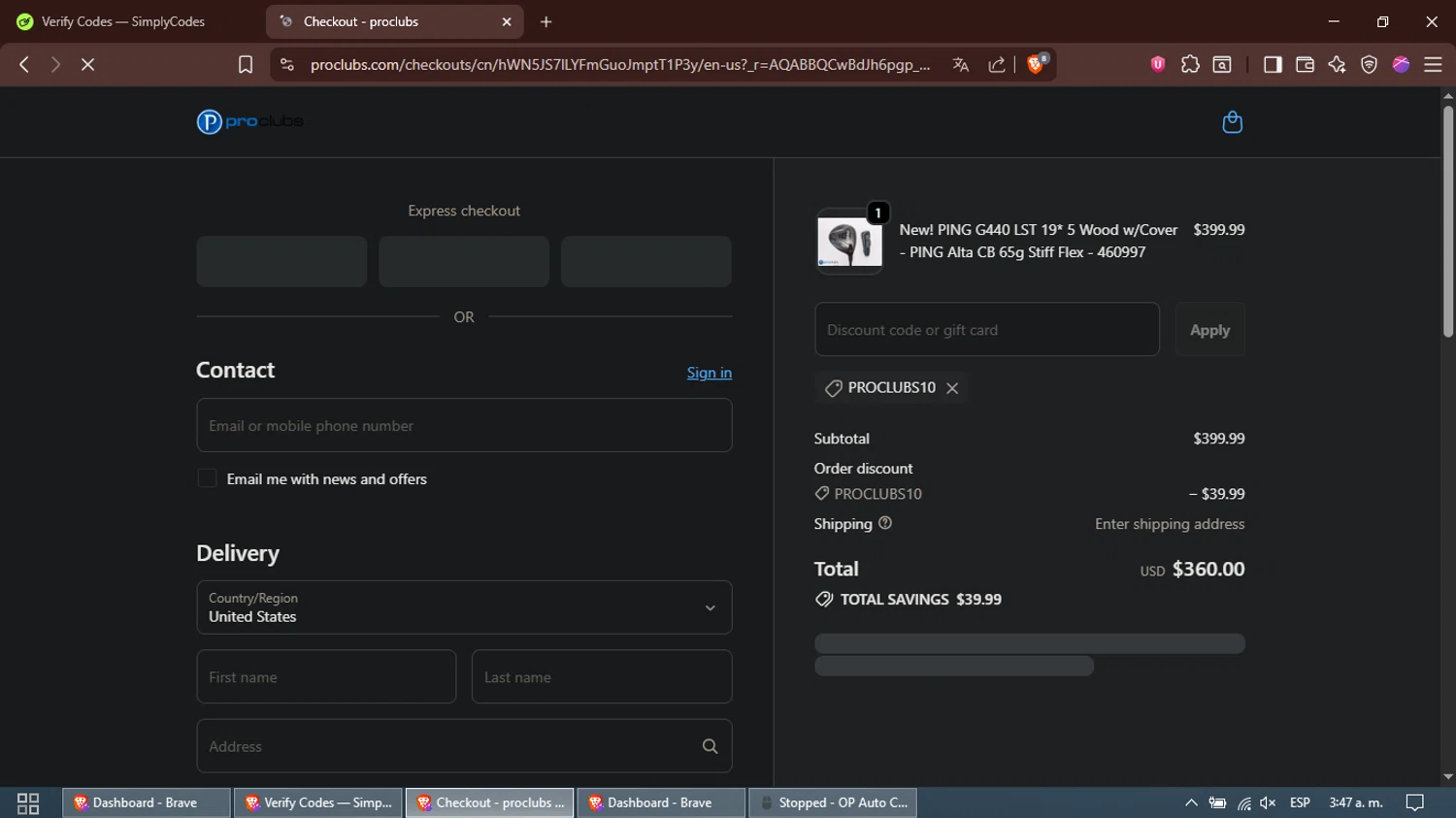The image size is (1456, 818).
Task: Stop the page from loading
Action: point(87,64)
